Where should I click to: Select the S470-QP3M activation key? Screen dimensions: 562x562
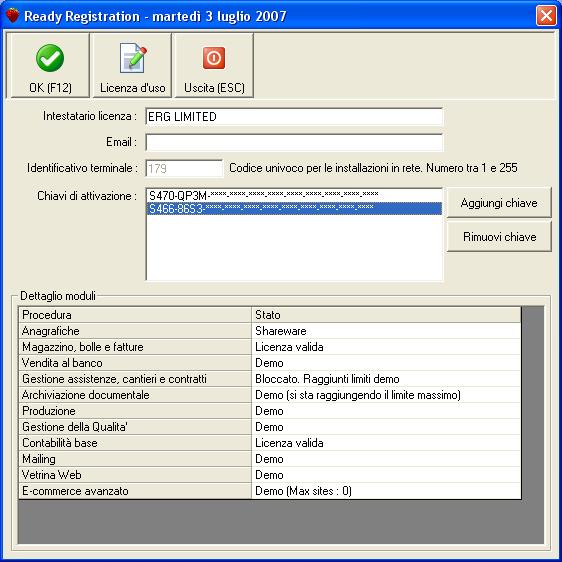click(294, 196)
